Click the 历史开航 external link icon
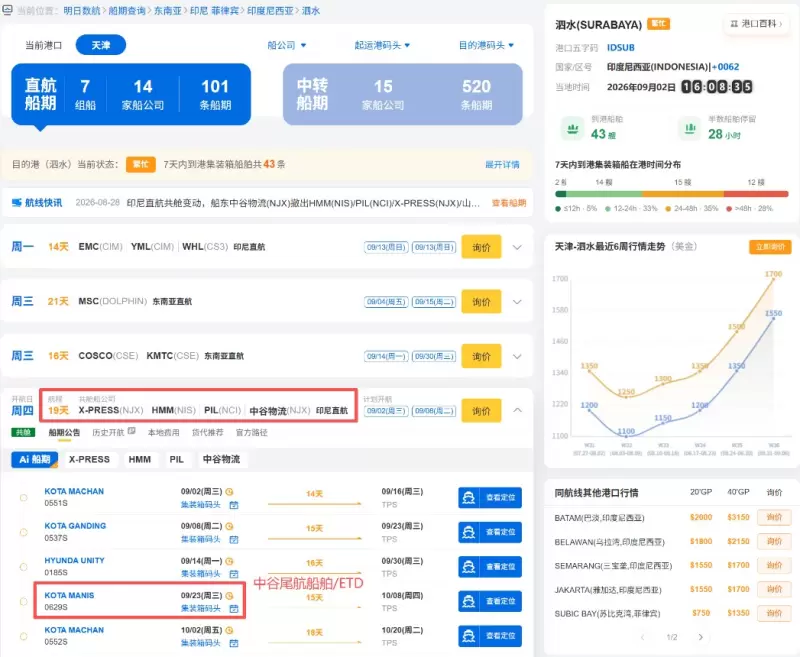800x657 pixels. [x=132, y=432]
